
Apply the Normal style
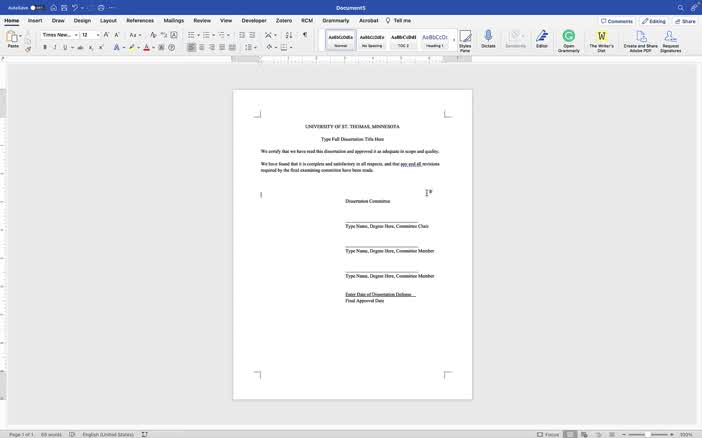click(341, 40)
